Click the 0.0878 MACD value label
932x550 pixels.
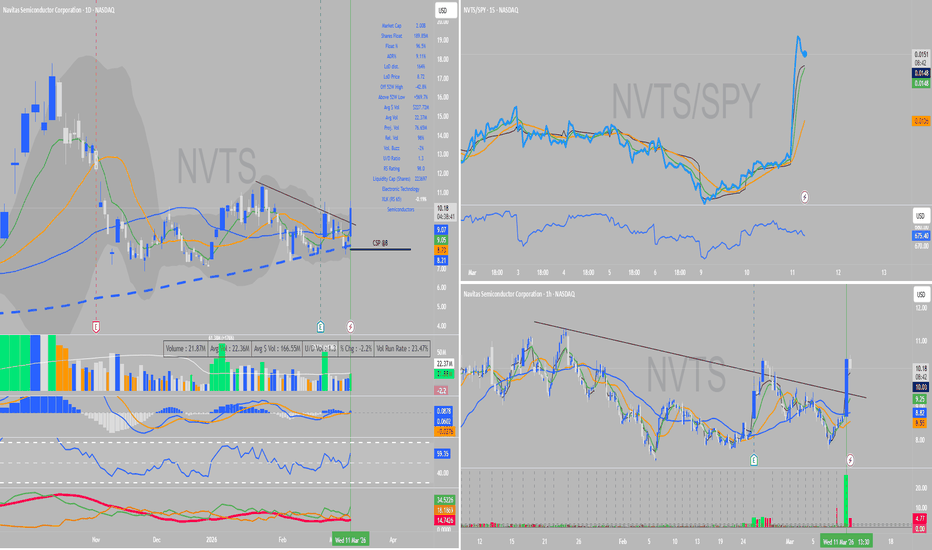click(x=444, y=411)
